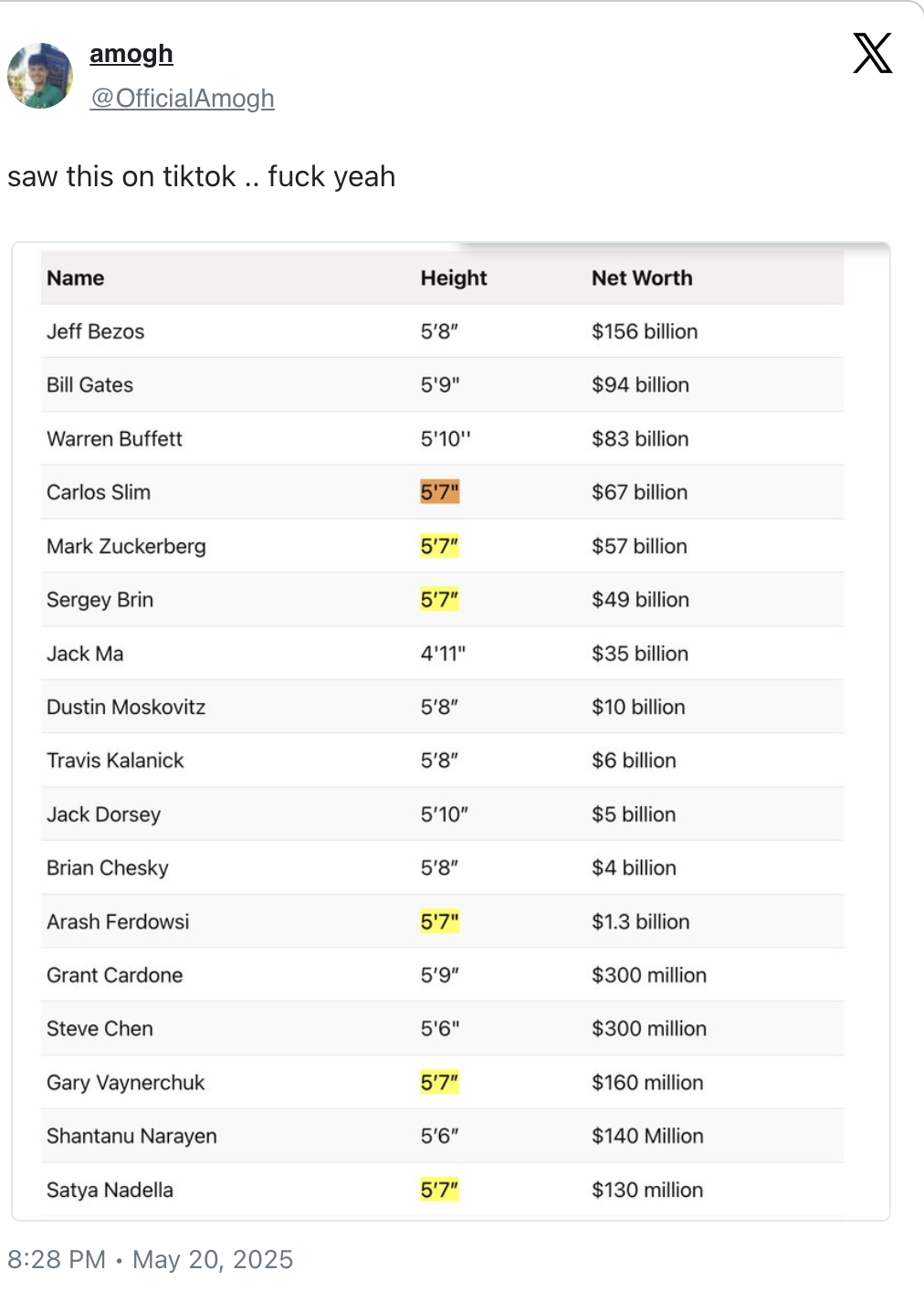
Task: Visit the @OfficialAmogh handle link
Action: click(182, 98)
